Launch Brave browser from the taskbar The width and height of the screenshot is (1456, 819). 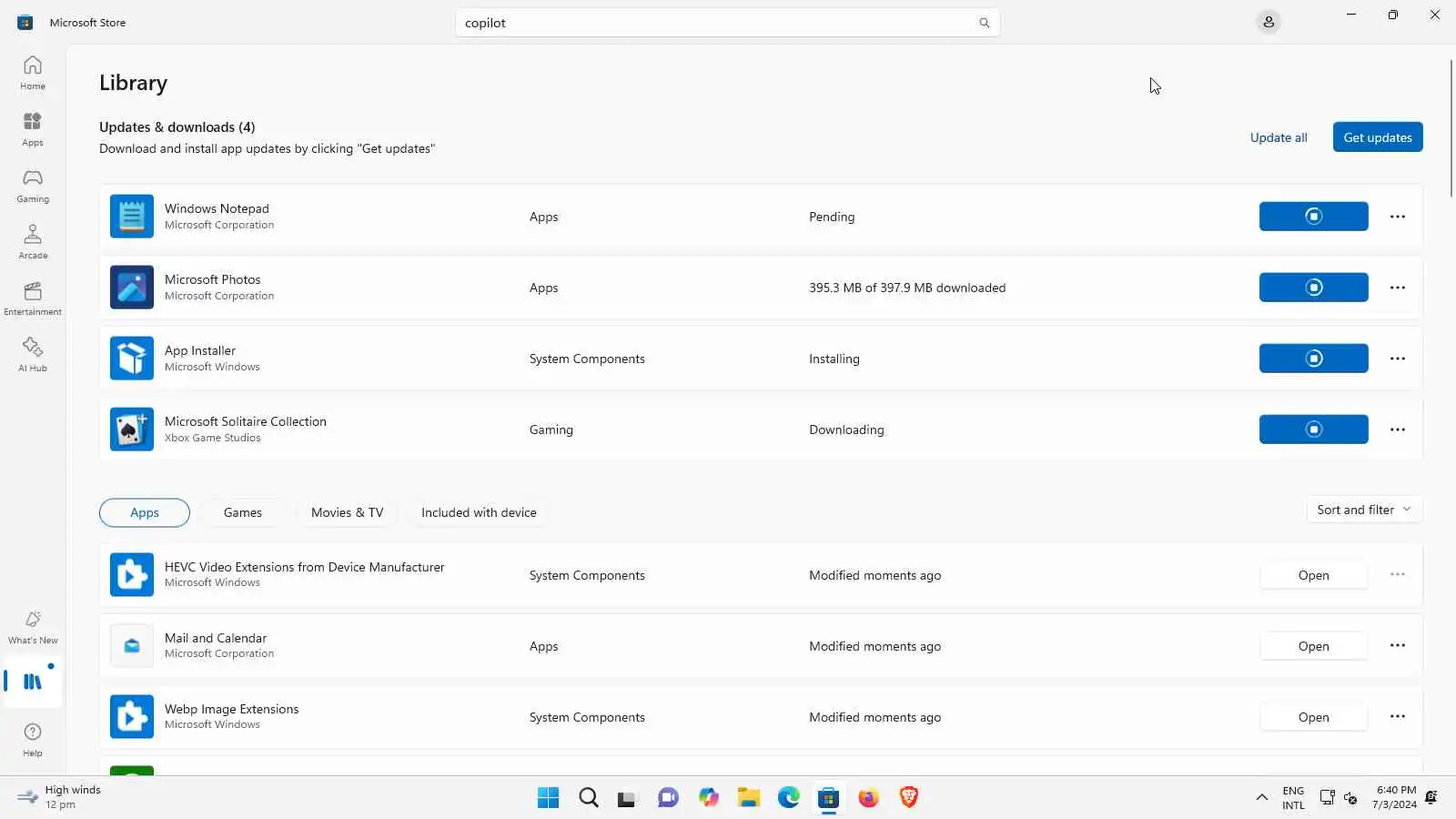[909, 798]
